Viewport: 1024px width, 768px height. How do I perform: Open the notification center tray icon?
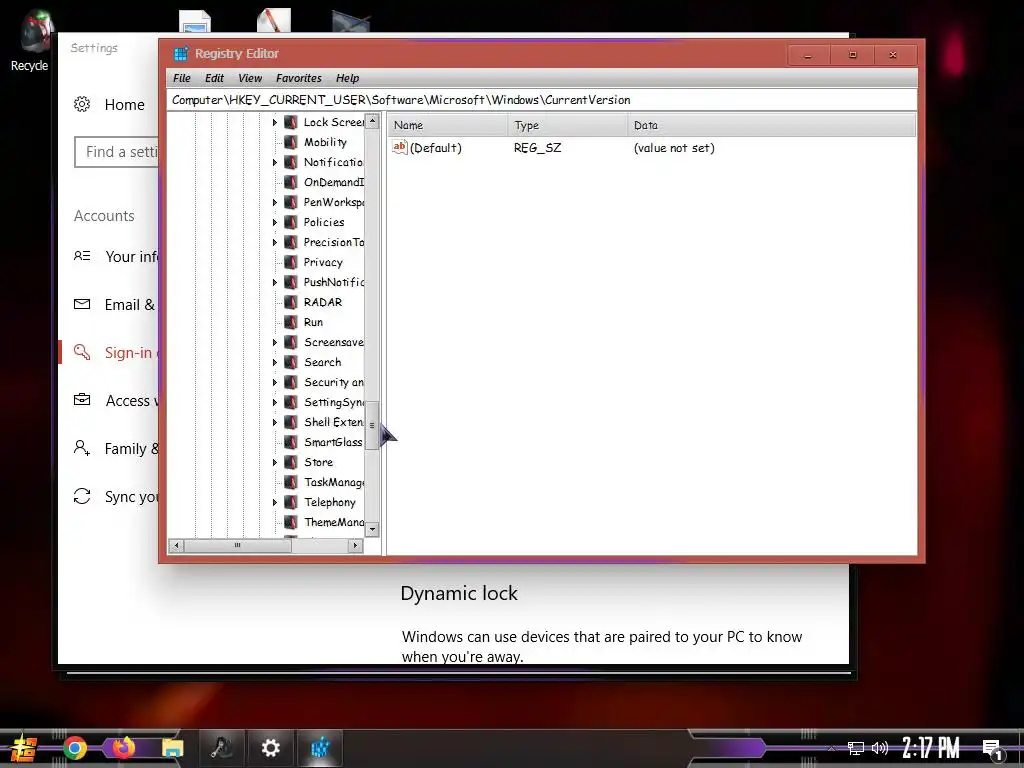pyautogui.click(x=993, y=749)
